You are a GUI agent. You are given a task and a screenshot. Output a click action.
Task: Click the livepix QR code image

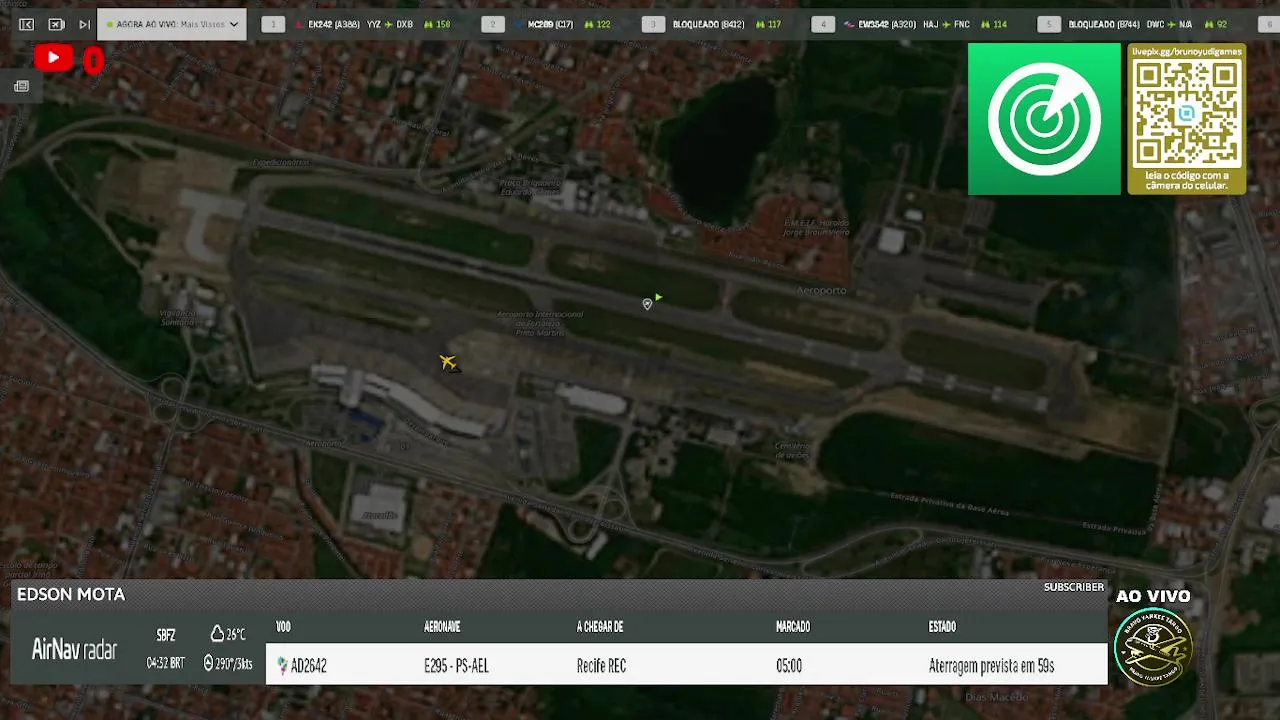coord(1187,112)
